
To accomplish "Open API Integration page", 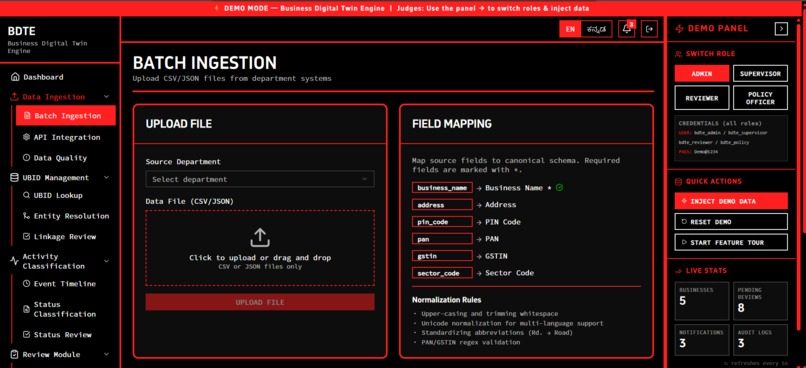I will tap(62, 137).
